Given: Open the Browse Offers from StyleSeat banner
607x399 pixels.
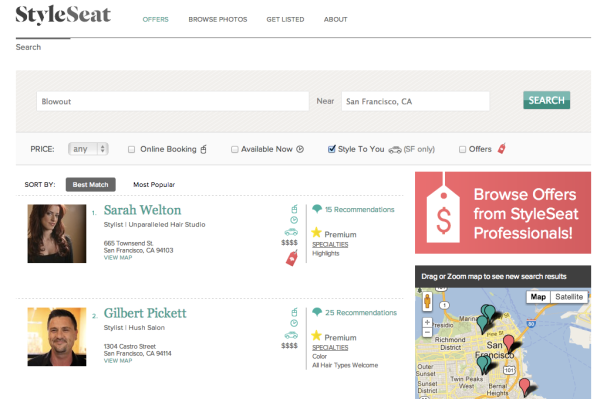Looking at the screenshot, I should [x=503, y=213].
